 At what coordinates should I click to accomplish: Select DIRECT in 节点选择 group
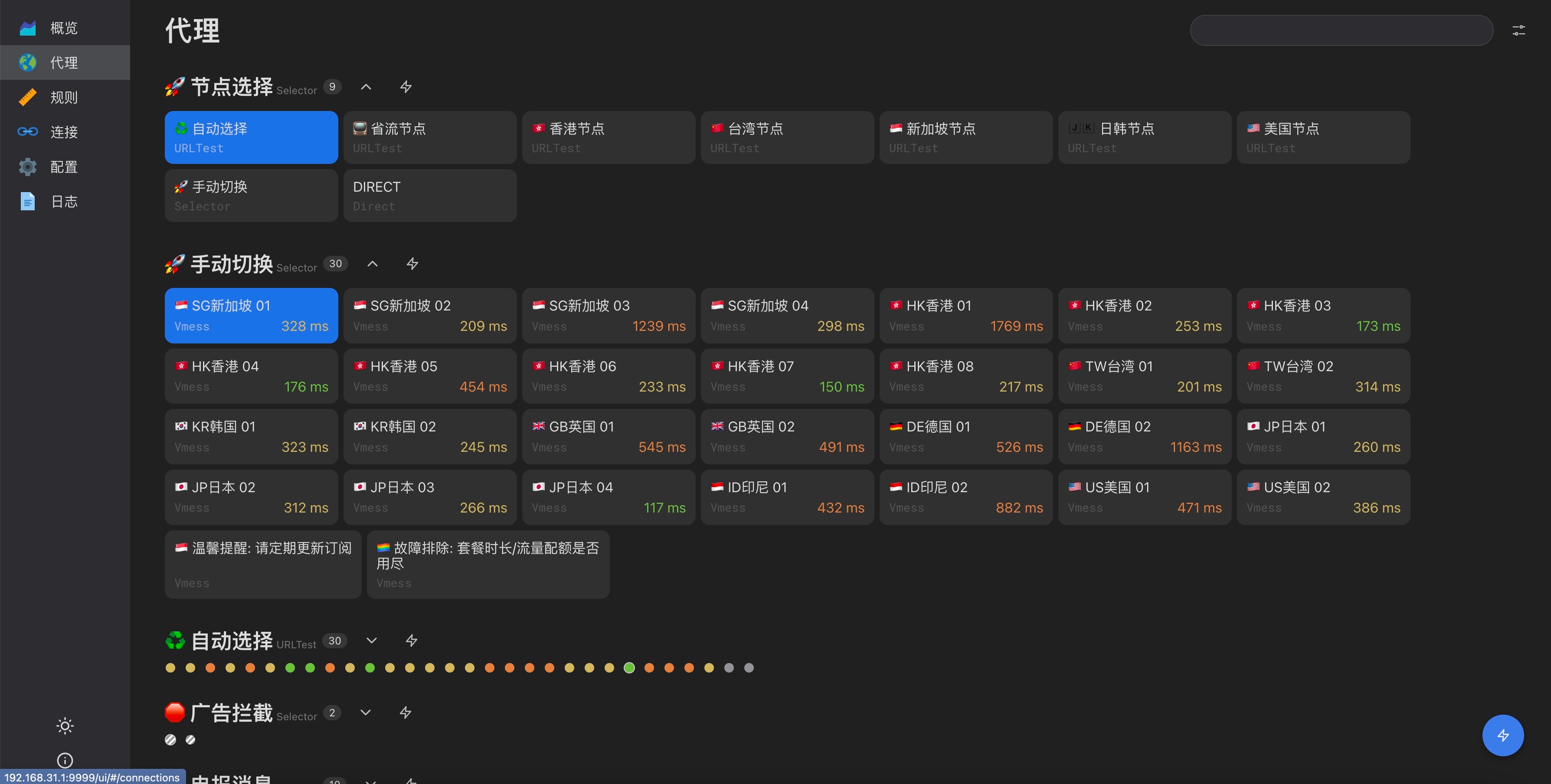[430, 196]
